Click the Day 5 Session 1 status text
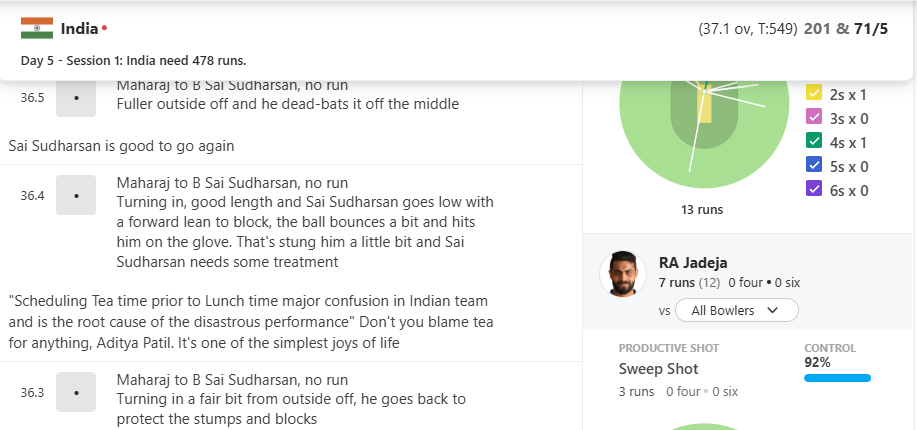 tap(133, 60)
